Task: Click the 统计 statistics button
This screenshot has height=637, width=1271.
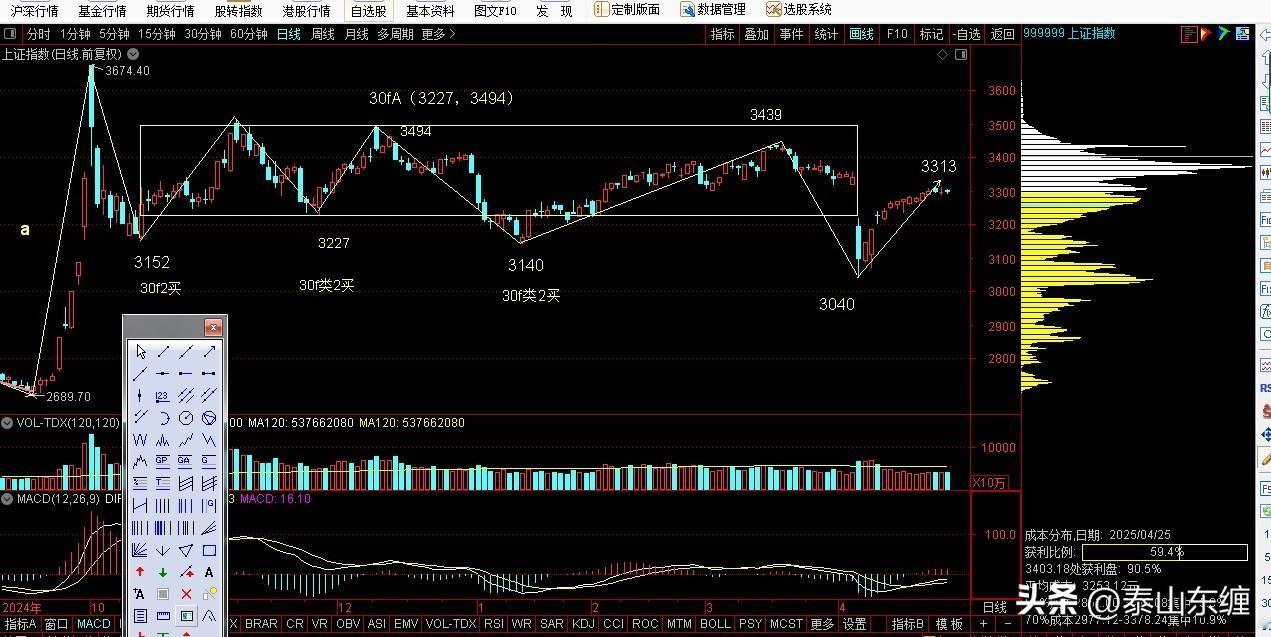Action: click(826, 34)
